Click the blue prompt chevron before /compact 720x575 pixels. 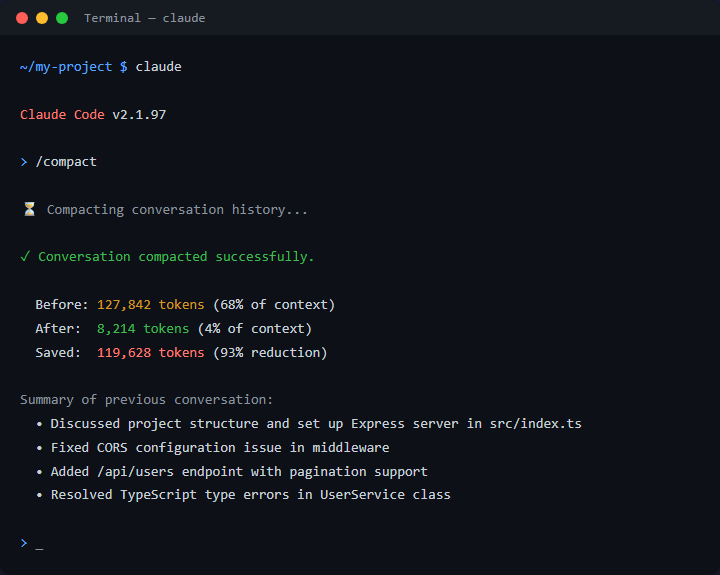tap(24, 162)
